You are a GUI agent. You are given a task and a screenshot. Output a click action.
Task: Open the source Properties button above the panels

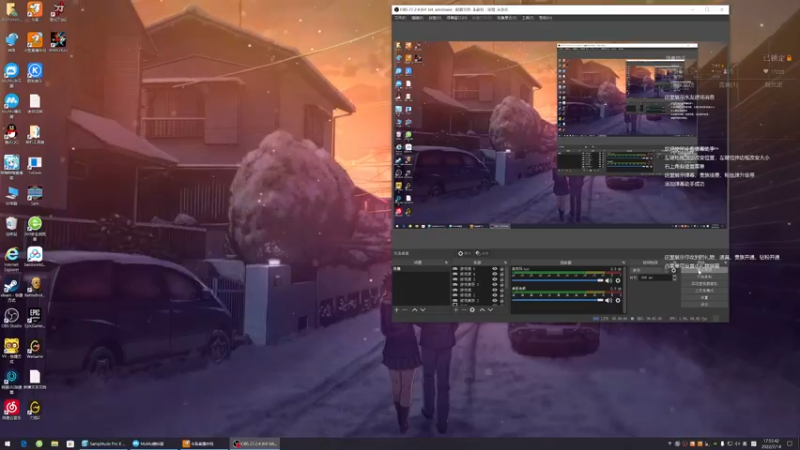(x=464, y=253)
